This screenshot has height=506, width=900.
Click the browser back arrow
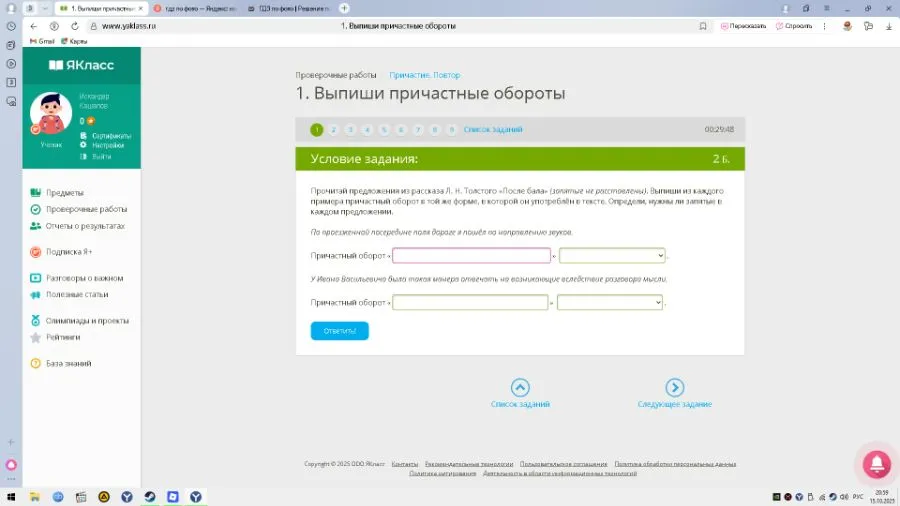click(x=33, y=26)
